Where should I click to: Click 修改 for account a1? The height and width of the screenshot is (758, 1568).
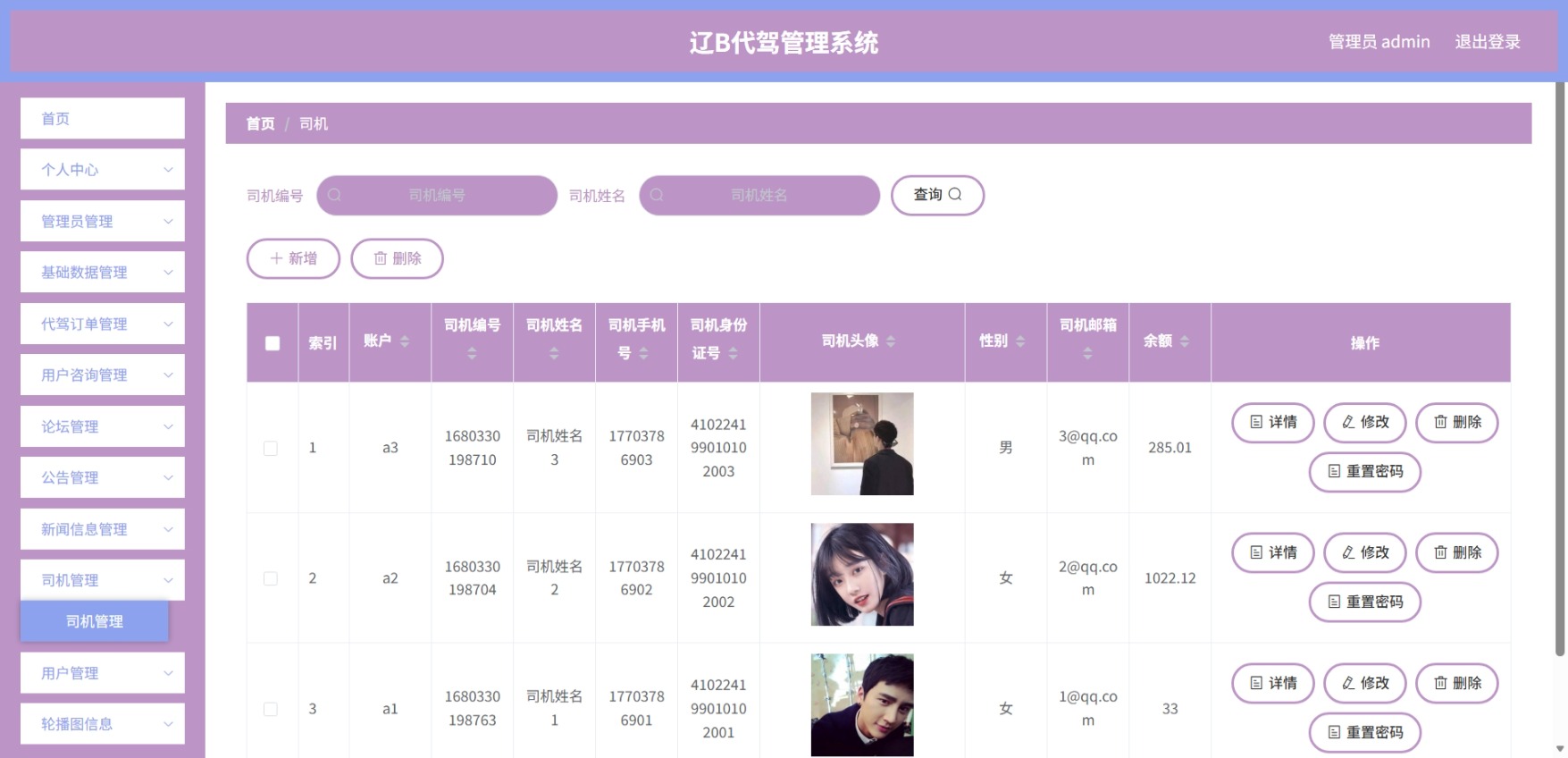coord(1365,684)
